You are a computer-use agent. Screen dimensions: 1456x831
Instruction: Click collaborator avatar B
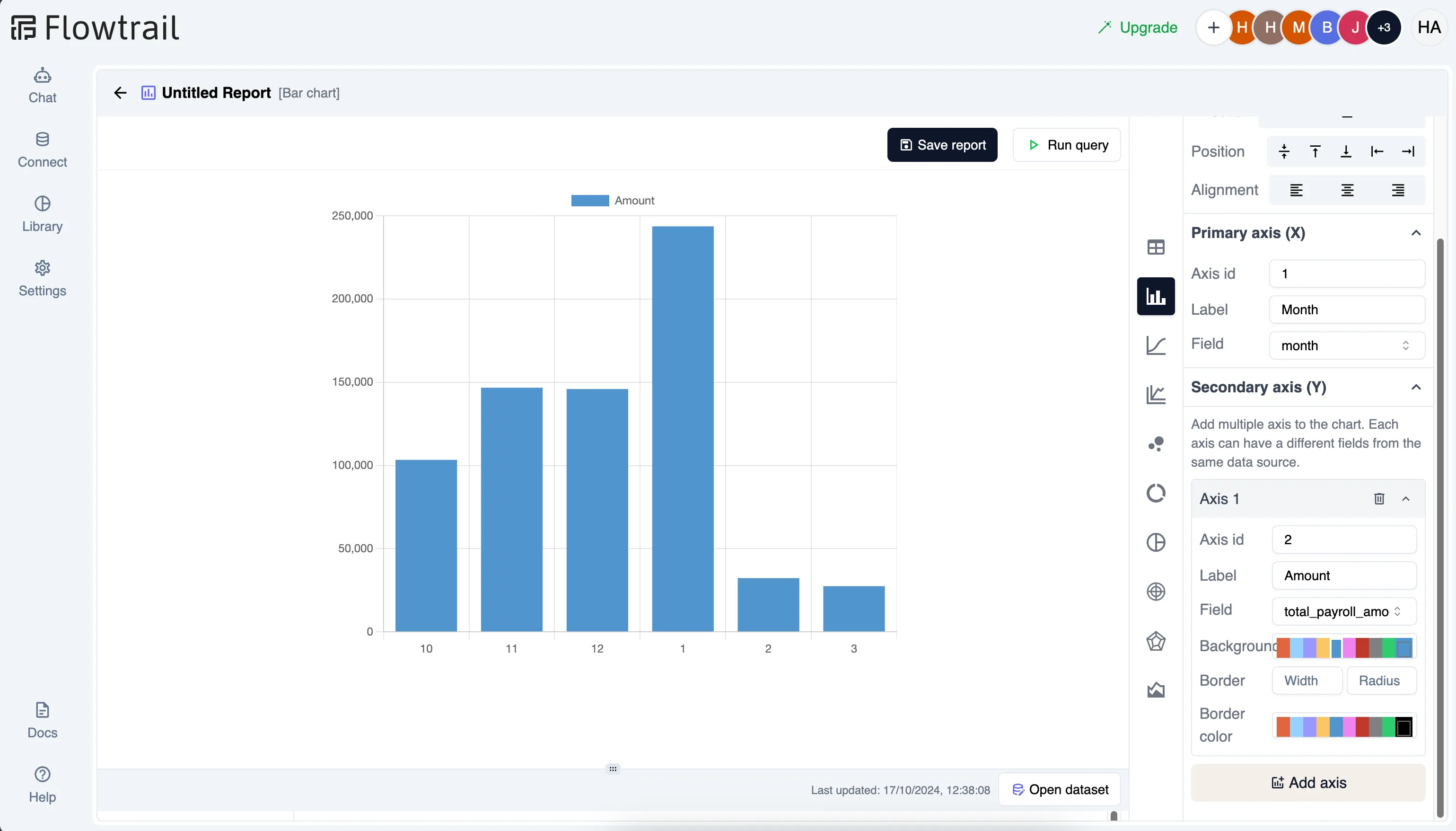click(x=1326, y=27)
